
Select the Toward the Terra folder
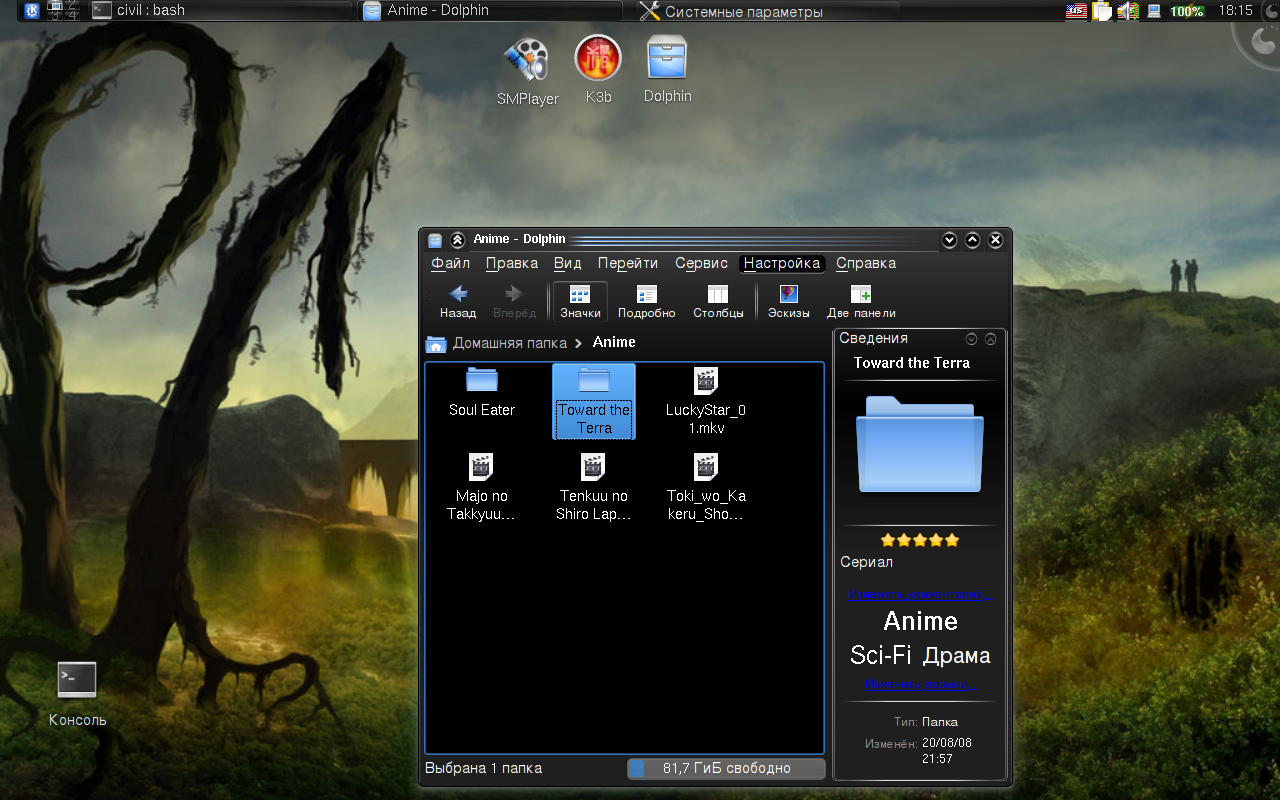(594, 401)
